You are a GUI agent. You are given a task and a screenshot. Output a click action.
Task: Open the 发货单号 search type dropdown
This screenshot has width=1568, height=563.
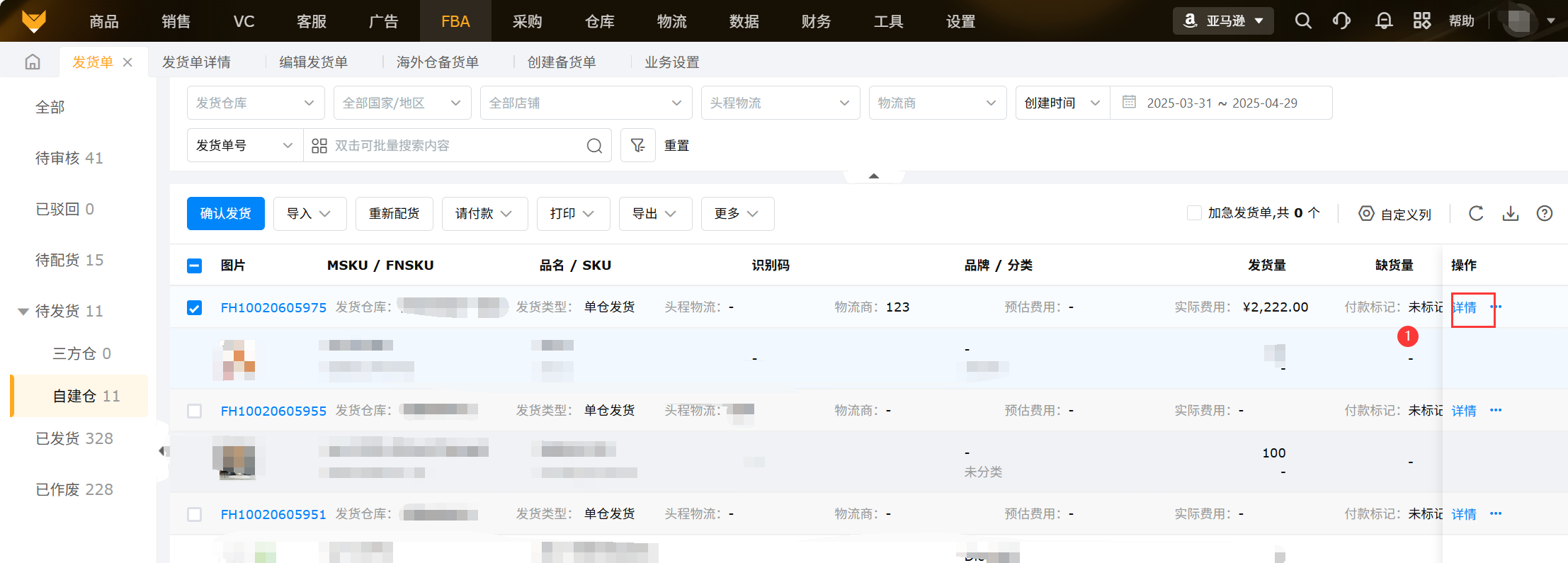click(245, 145)
